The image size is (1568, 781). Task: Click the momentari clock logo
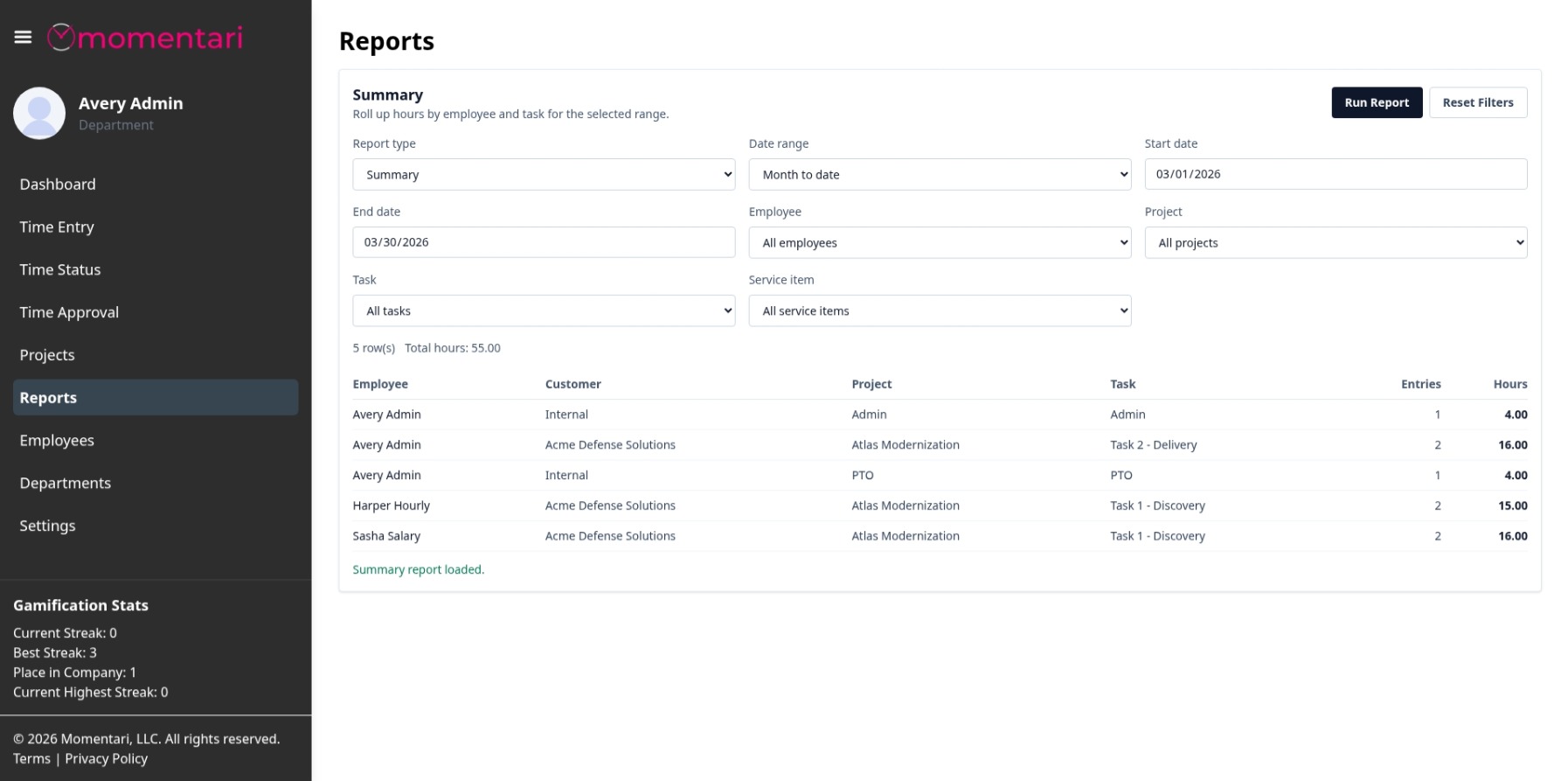coord(60,37)
